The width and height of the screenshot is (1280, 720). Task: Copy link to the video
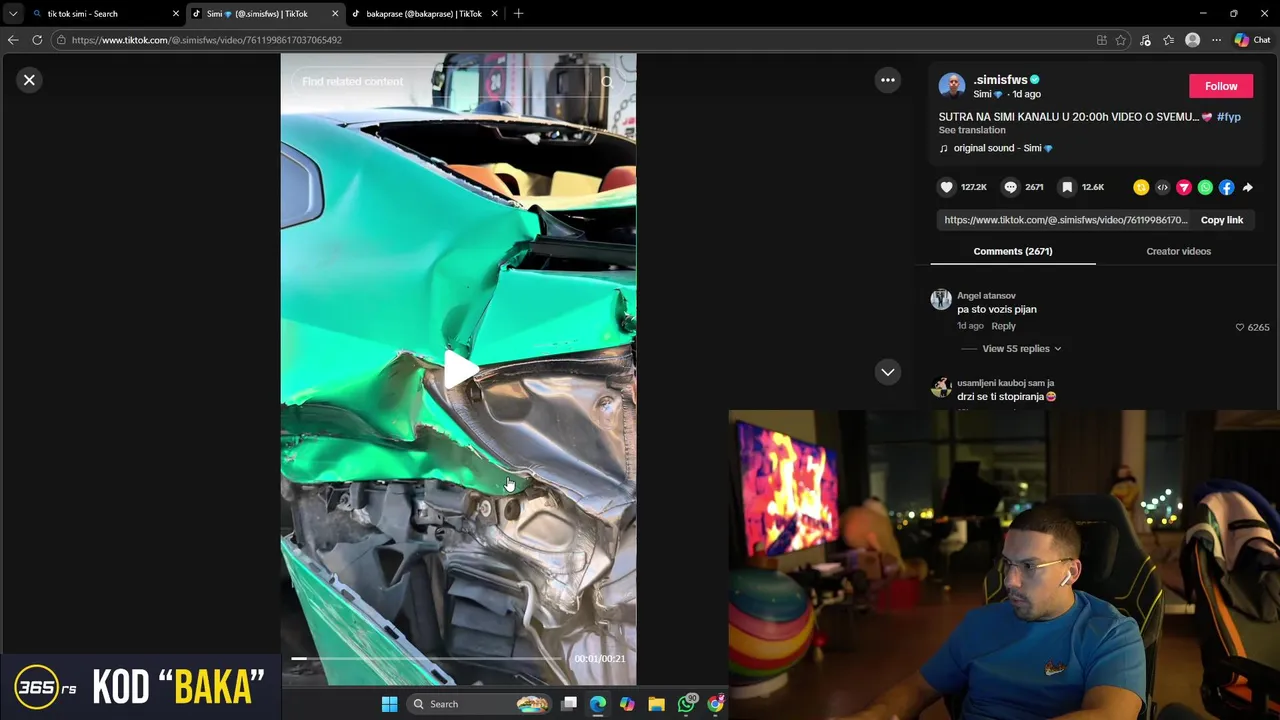(x=1221, y=220)
